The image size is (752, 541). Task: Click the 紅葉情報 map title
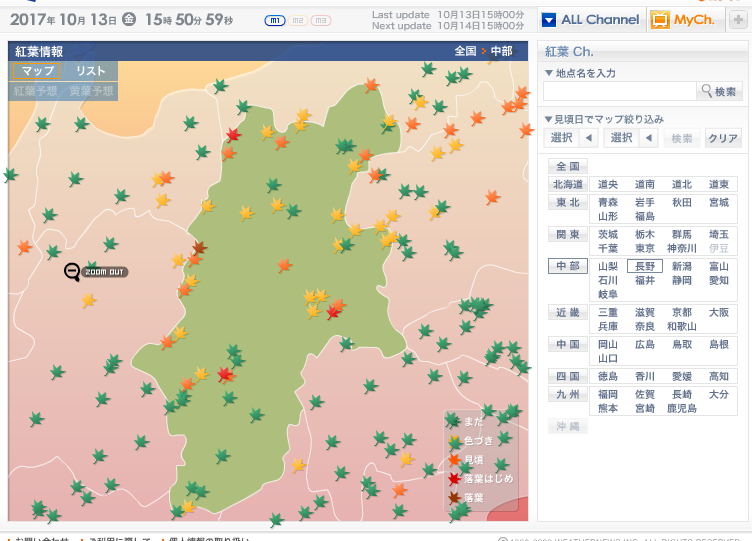[39, 51]
